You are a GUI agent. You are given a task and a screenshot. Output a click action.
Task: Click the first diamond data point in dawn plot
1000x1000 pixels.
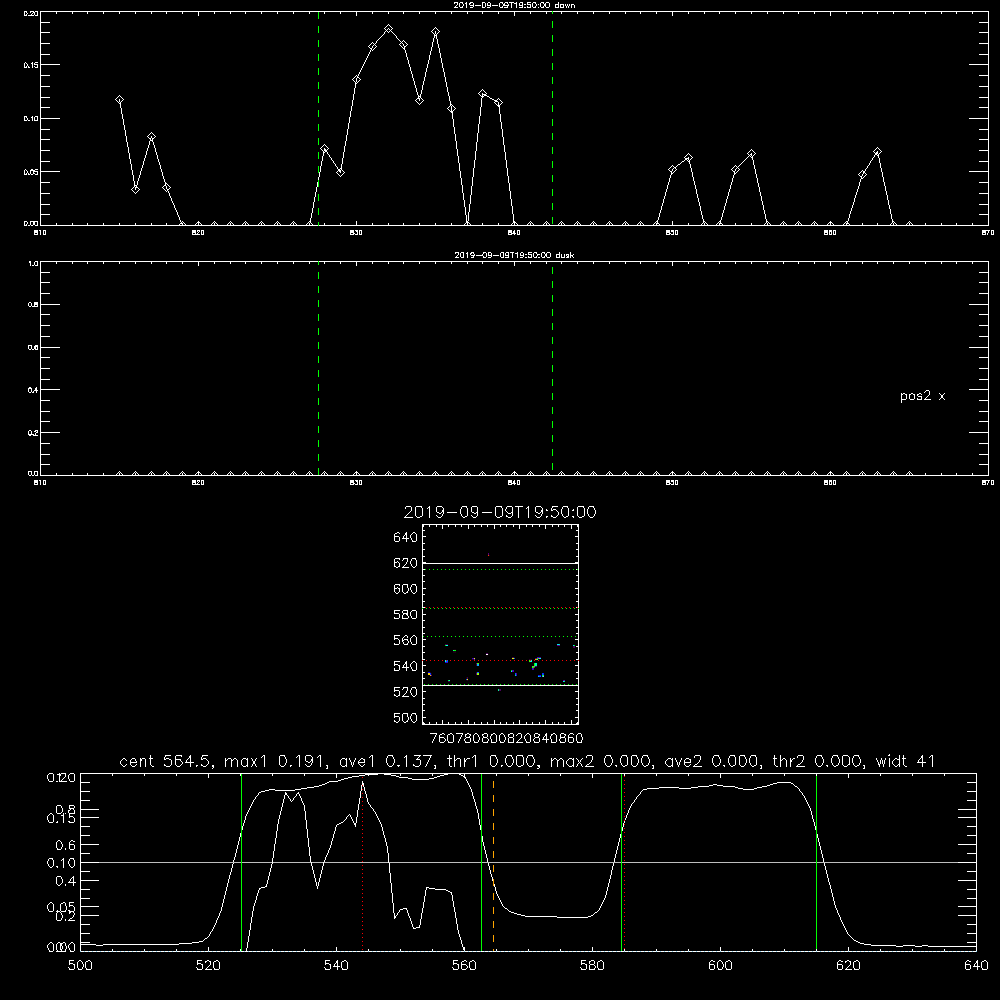coord(119,100)
